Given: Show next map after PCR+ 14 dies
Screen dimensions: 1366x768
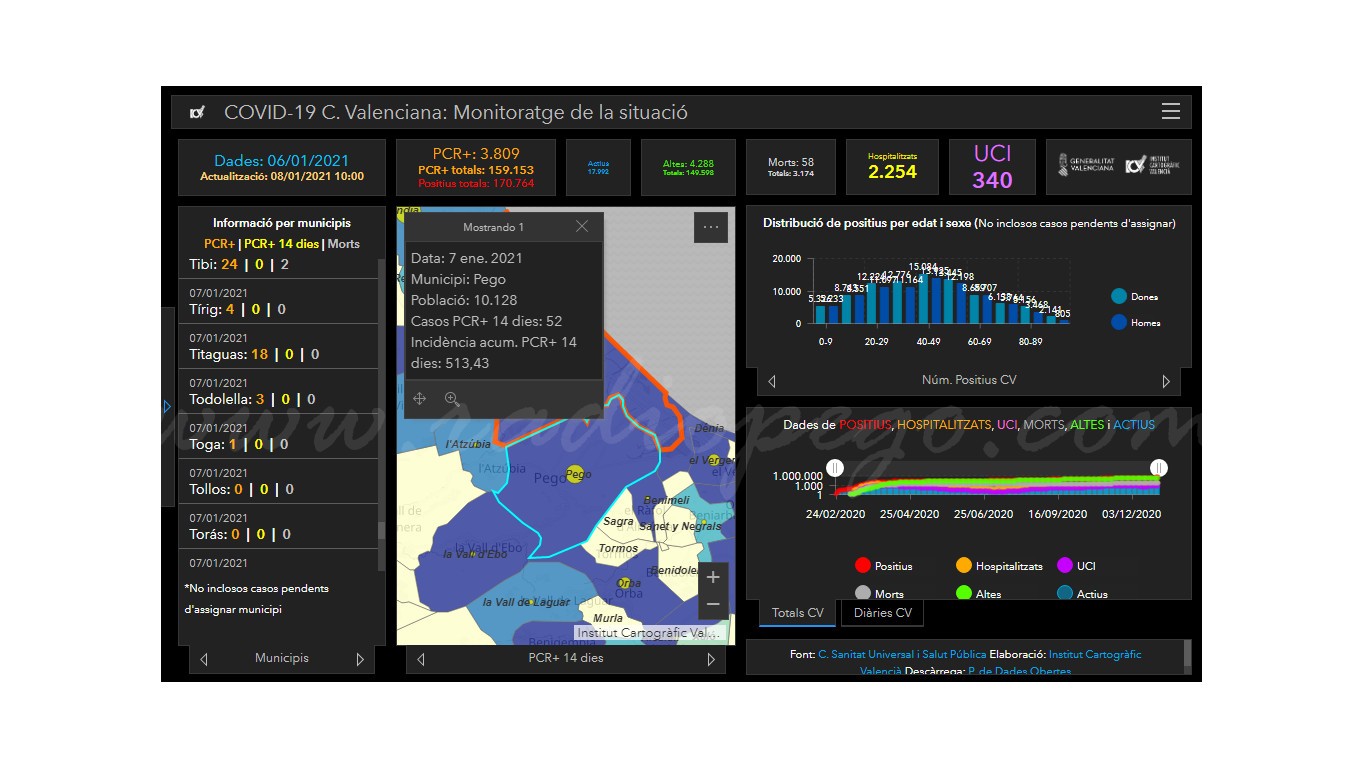Looking at the screenshot, I should (711, 659).
